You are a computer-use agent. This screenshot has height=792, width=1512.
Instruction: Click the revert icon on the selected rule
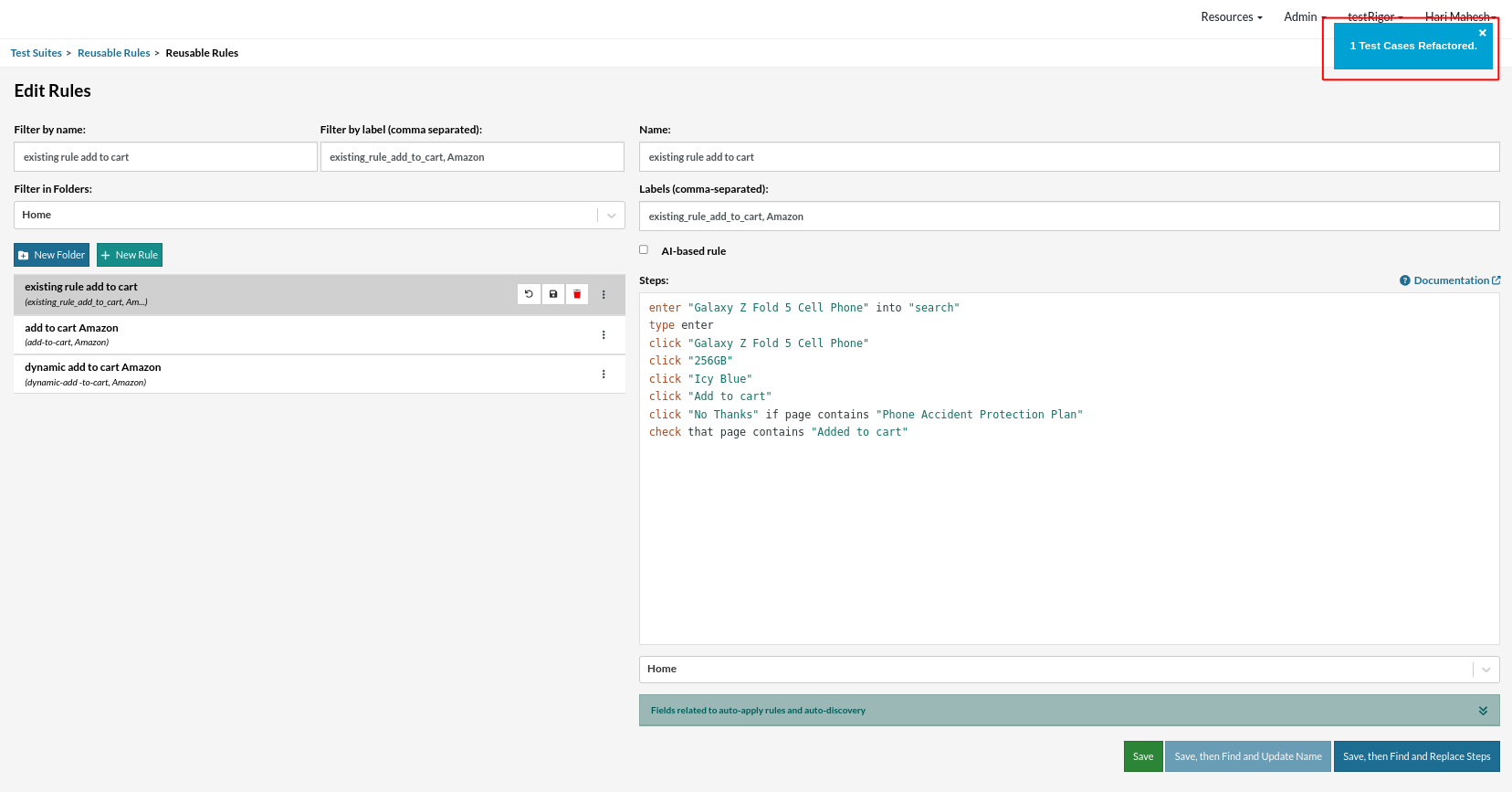click(529, 294)
